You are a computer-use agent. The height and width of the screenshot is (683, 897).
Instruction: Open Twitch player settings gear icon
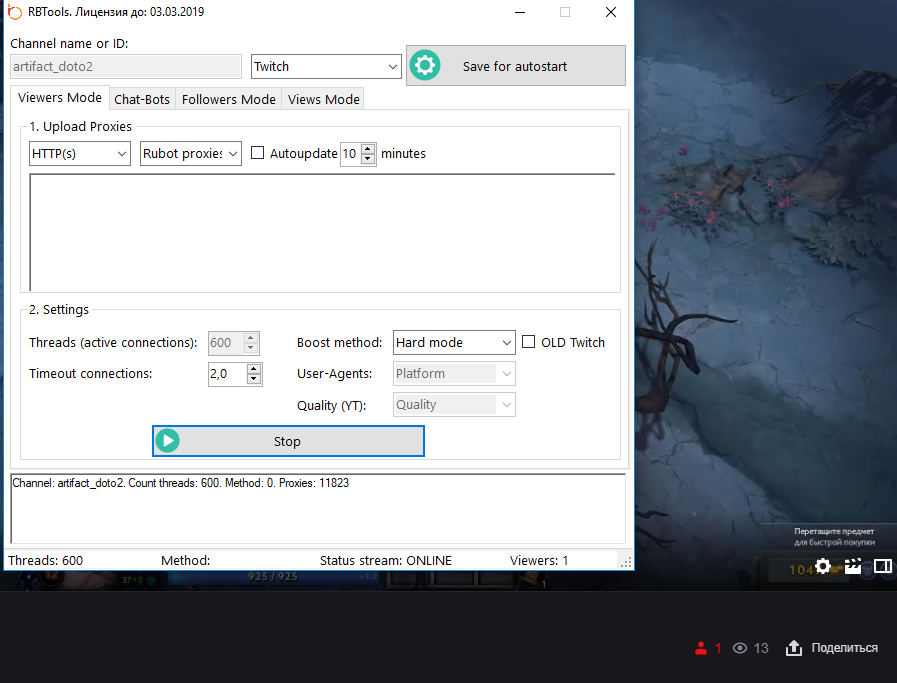[822, 566]
